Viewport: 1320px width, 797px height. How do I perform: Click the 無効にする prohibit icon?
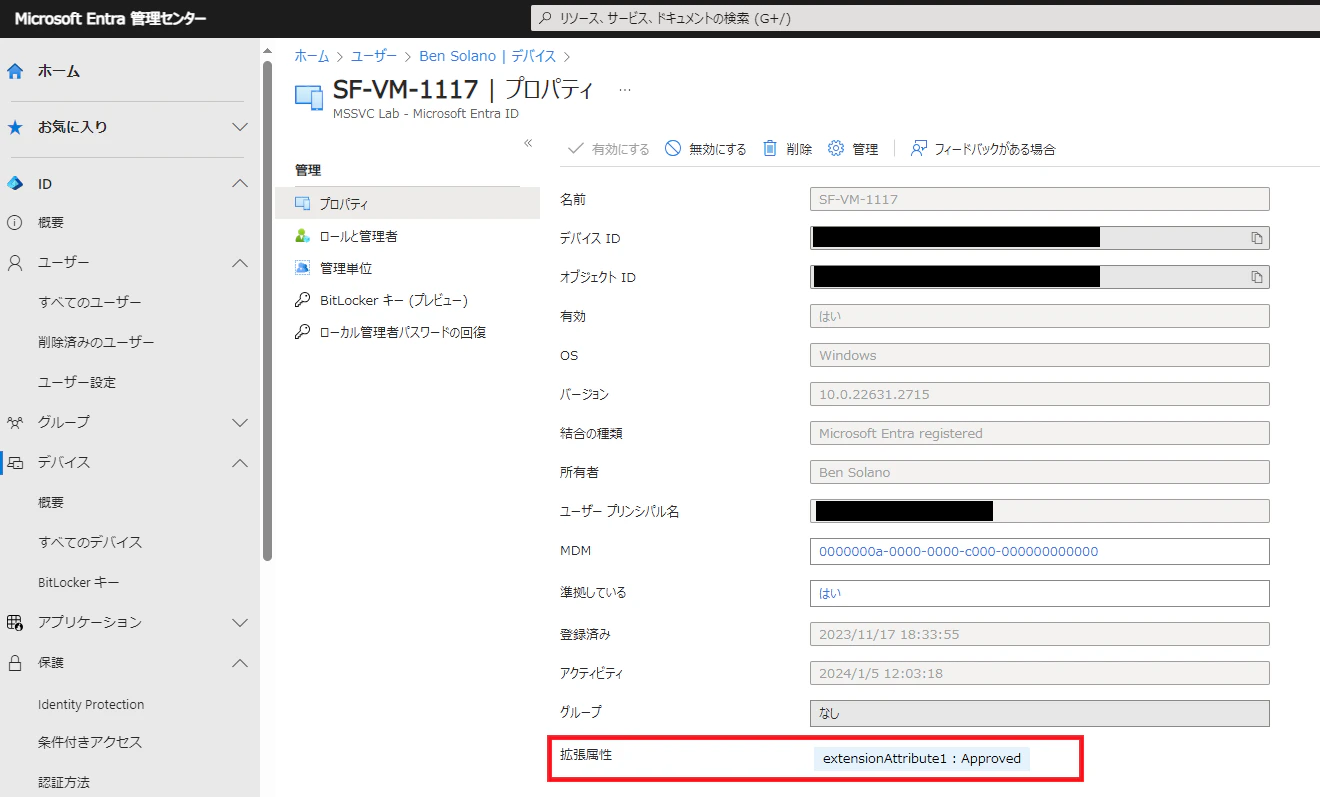coord(673,149)
